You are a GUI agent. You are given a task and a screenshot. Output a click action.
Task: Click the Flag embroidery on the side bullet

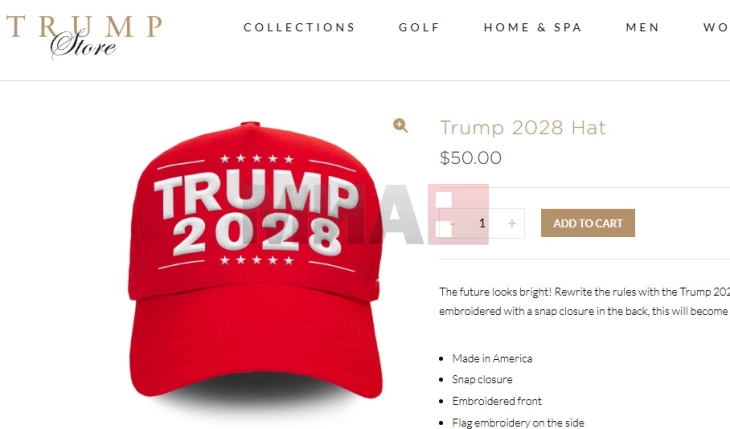point(518,422)
